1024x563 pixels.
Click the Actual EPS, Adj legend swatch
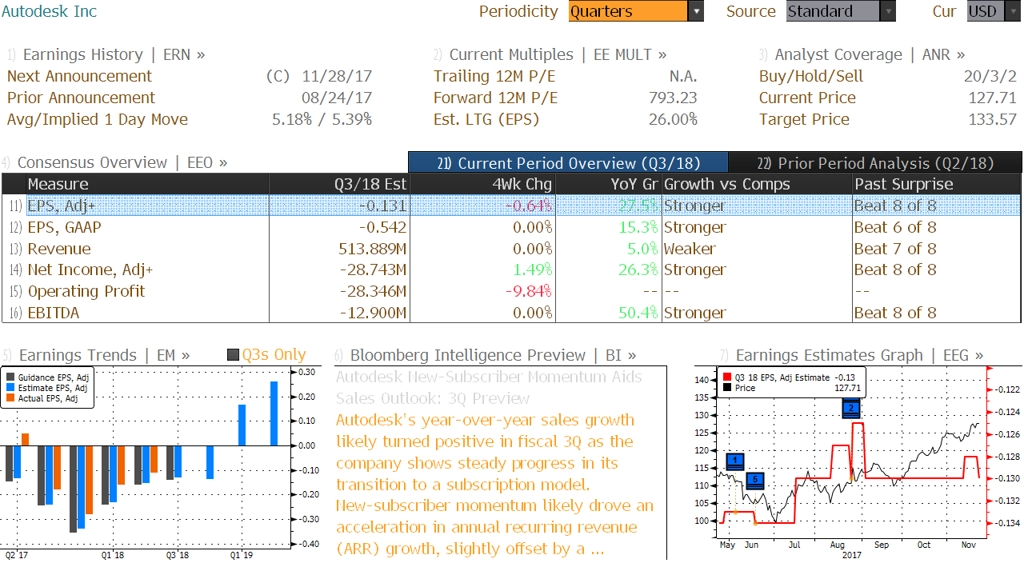10,398
